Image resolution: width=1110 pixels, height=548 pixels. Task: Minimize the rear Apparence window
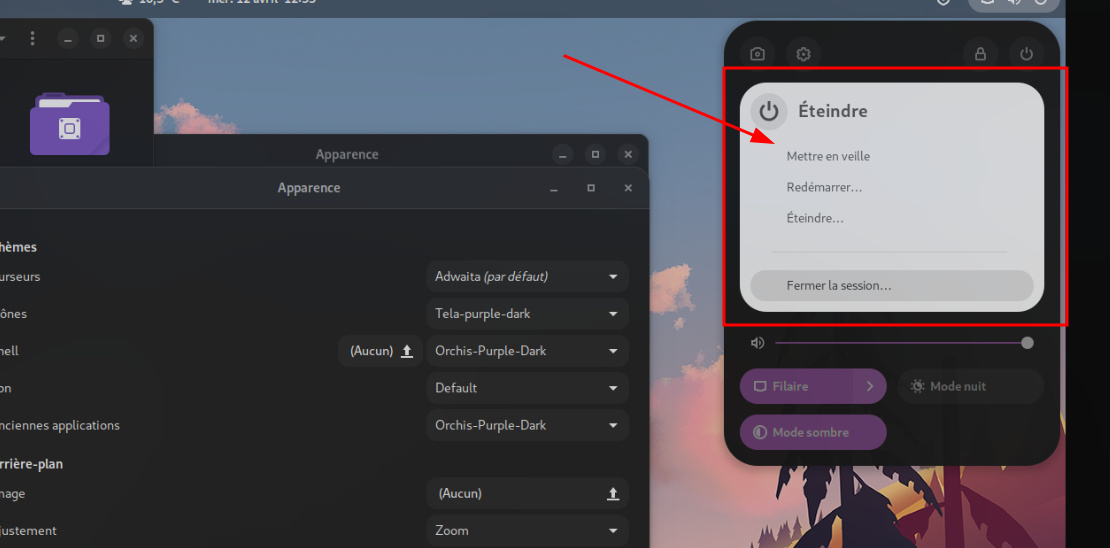[x=562, y=154]
